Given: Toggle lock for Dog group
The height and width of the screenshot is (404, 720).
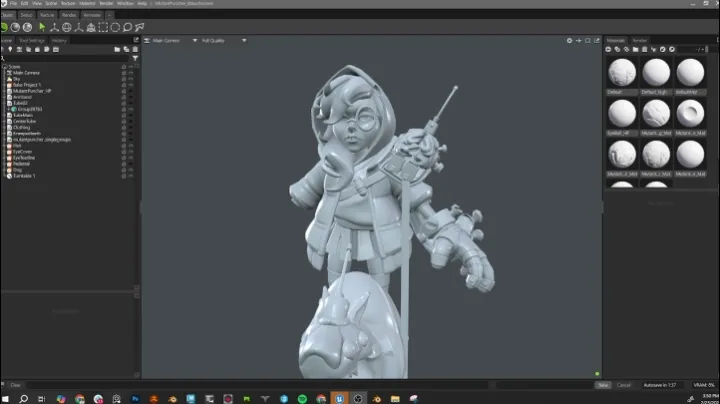Looking at the screenshot, I should [124, 170].
